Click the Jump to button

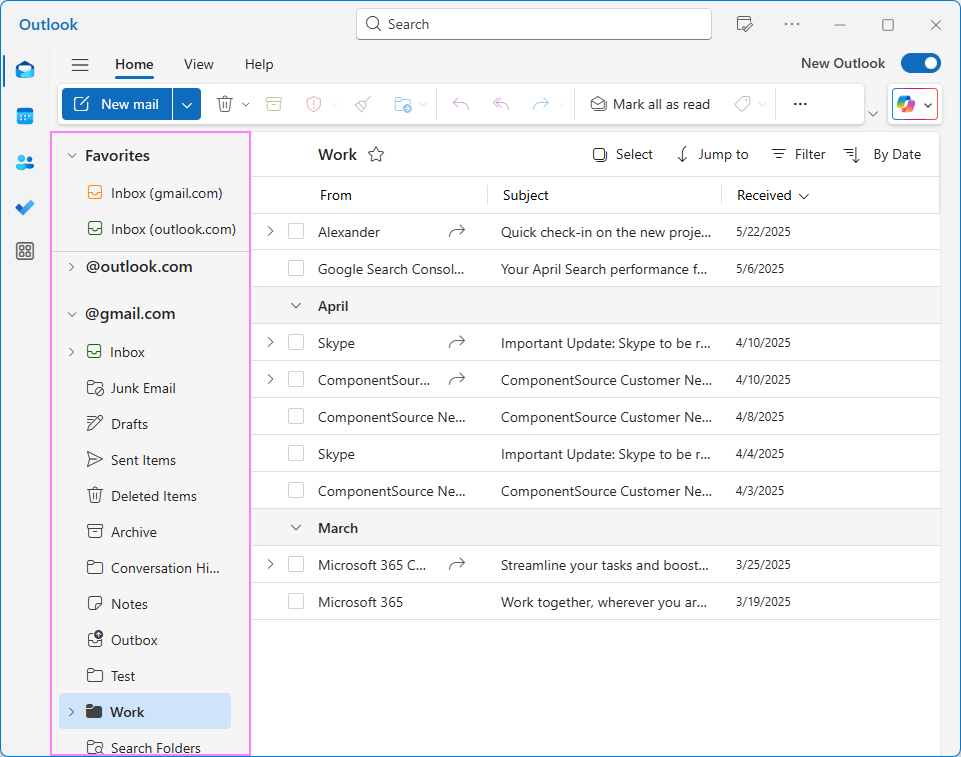pyautogui.click(x=712, y=154)
